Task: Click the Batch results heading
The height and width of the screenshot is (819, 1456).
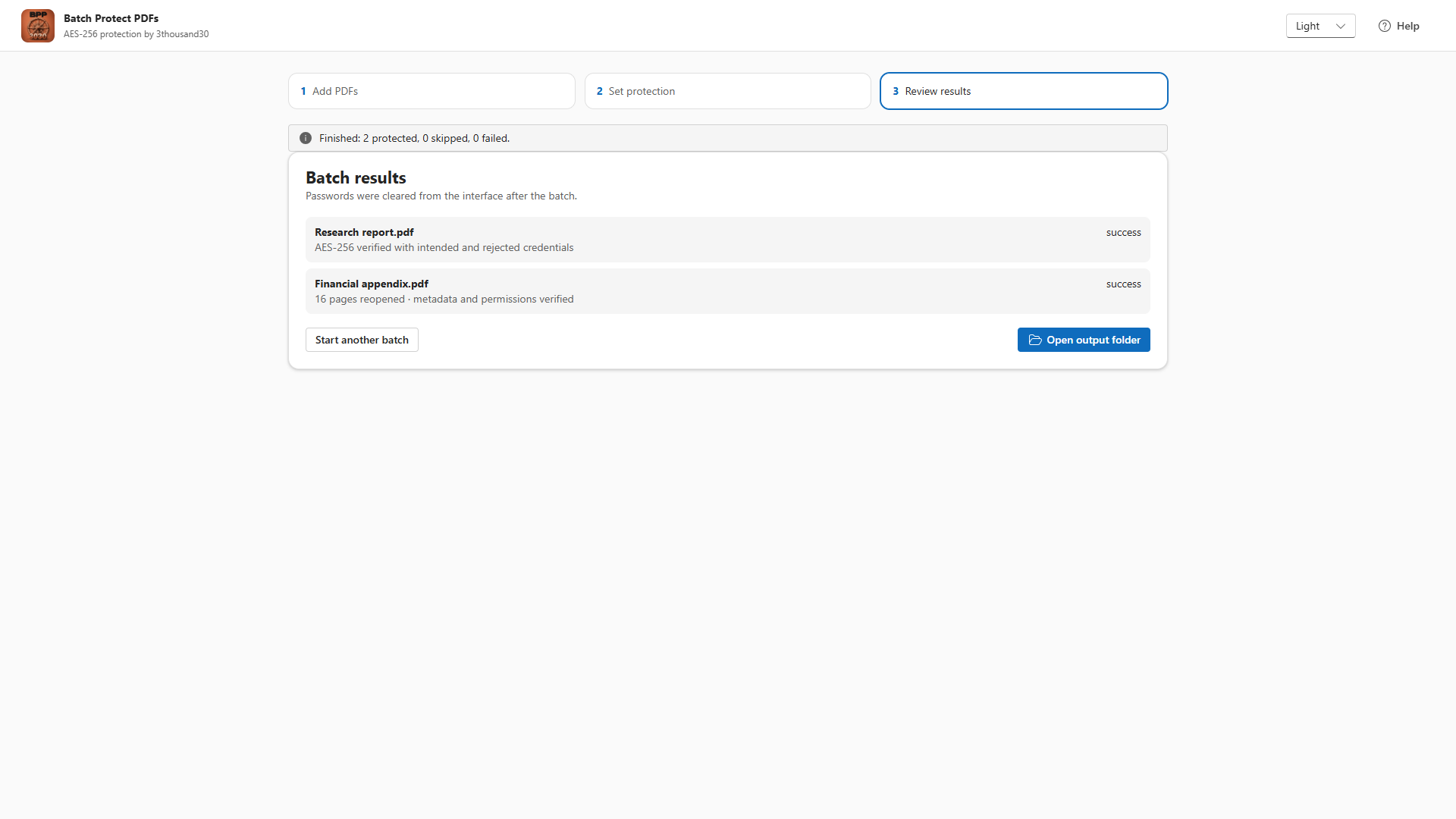Action: pos(356,177)
